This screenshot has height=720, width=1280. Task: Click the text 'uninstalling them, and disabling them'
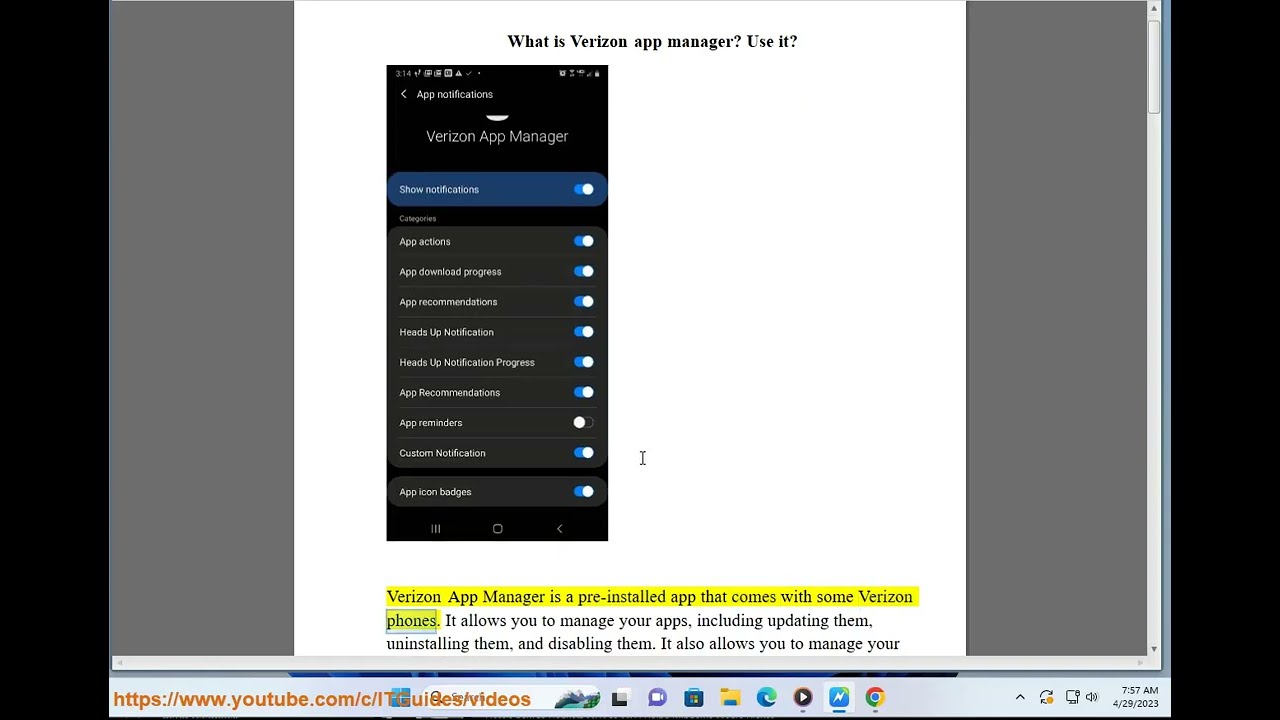[x=520, y=644]
